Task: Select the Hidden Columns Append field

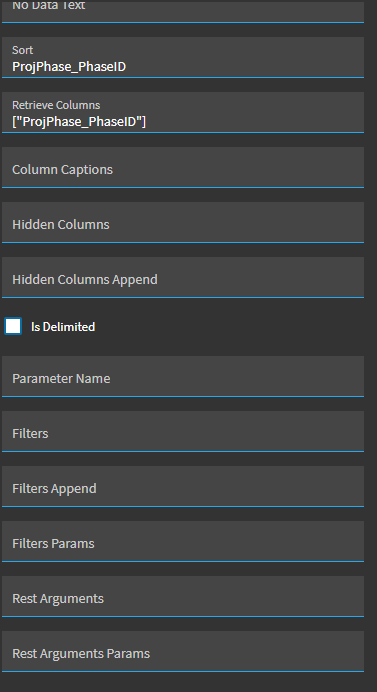Action: tap(183, 277)
